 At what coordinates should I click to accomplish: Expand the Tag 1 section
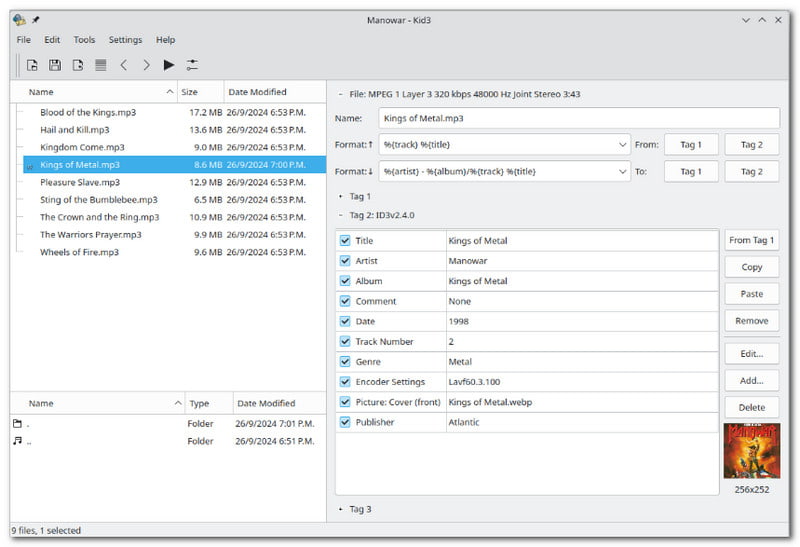pos(340,196)
